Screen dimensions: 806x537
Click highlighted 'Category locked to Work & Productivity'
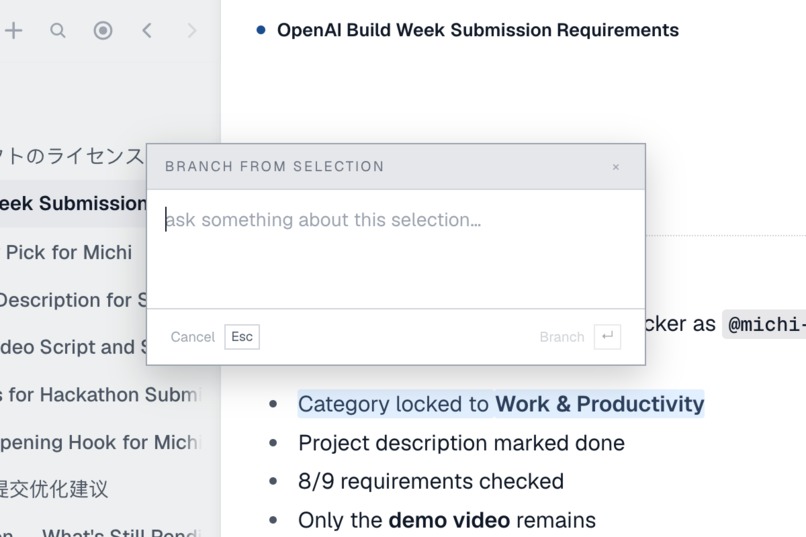coord(501,404)
